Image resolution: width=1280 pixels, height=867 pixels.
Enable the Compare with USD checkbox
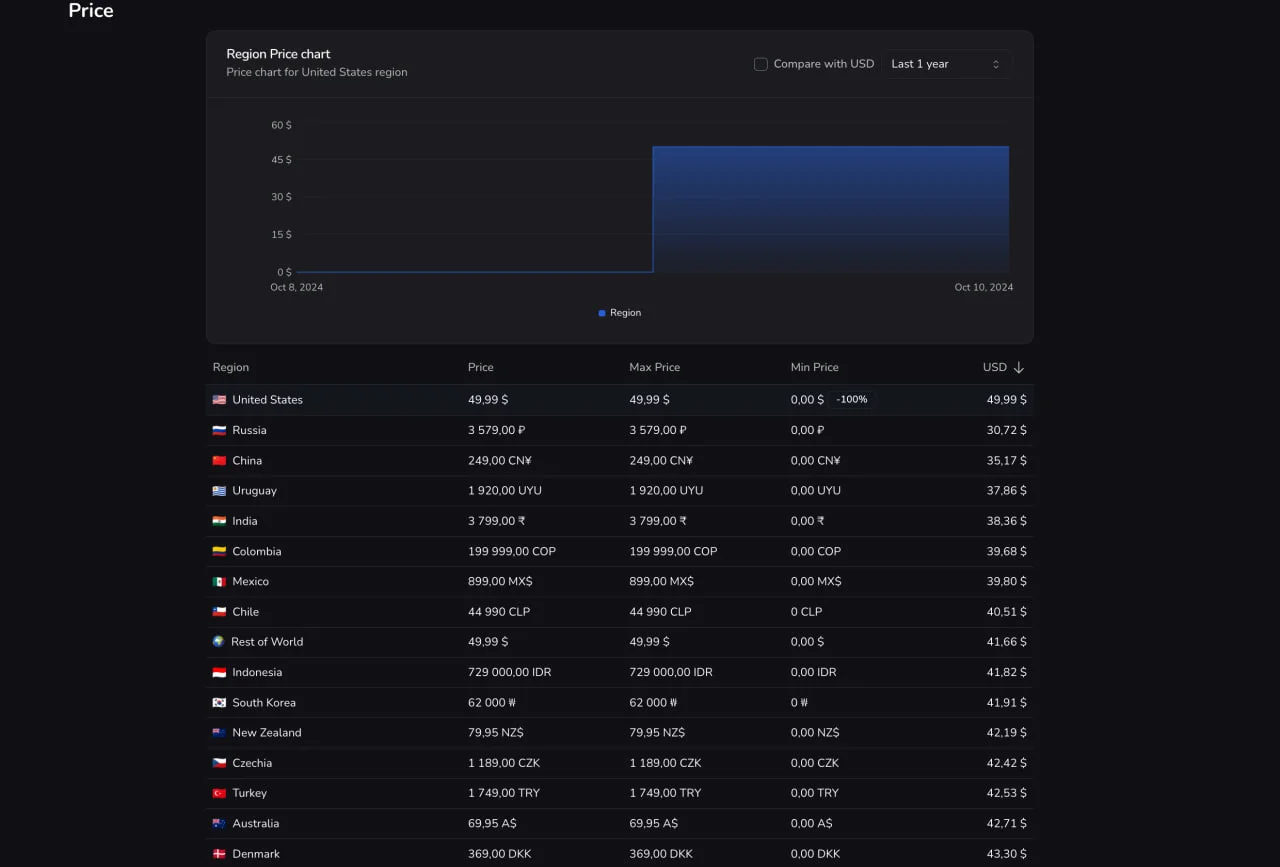(761, 64)
